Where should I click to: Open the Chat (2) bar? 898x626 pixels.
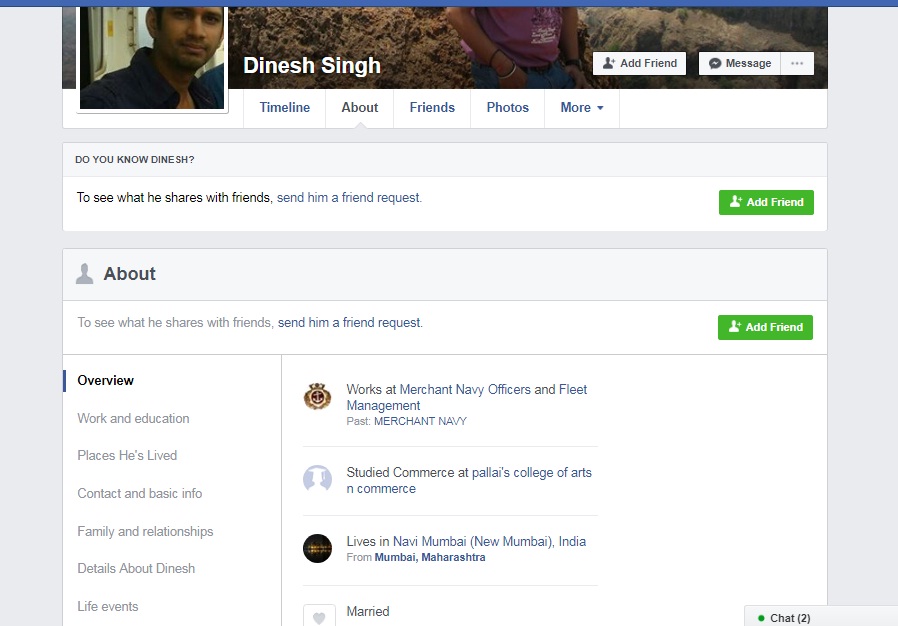821,616
